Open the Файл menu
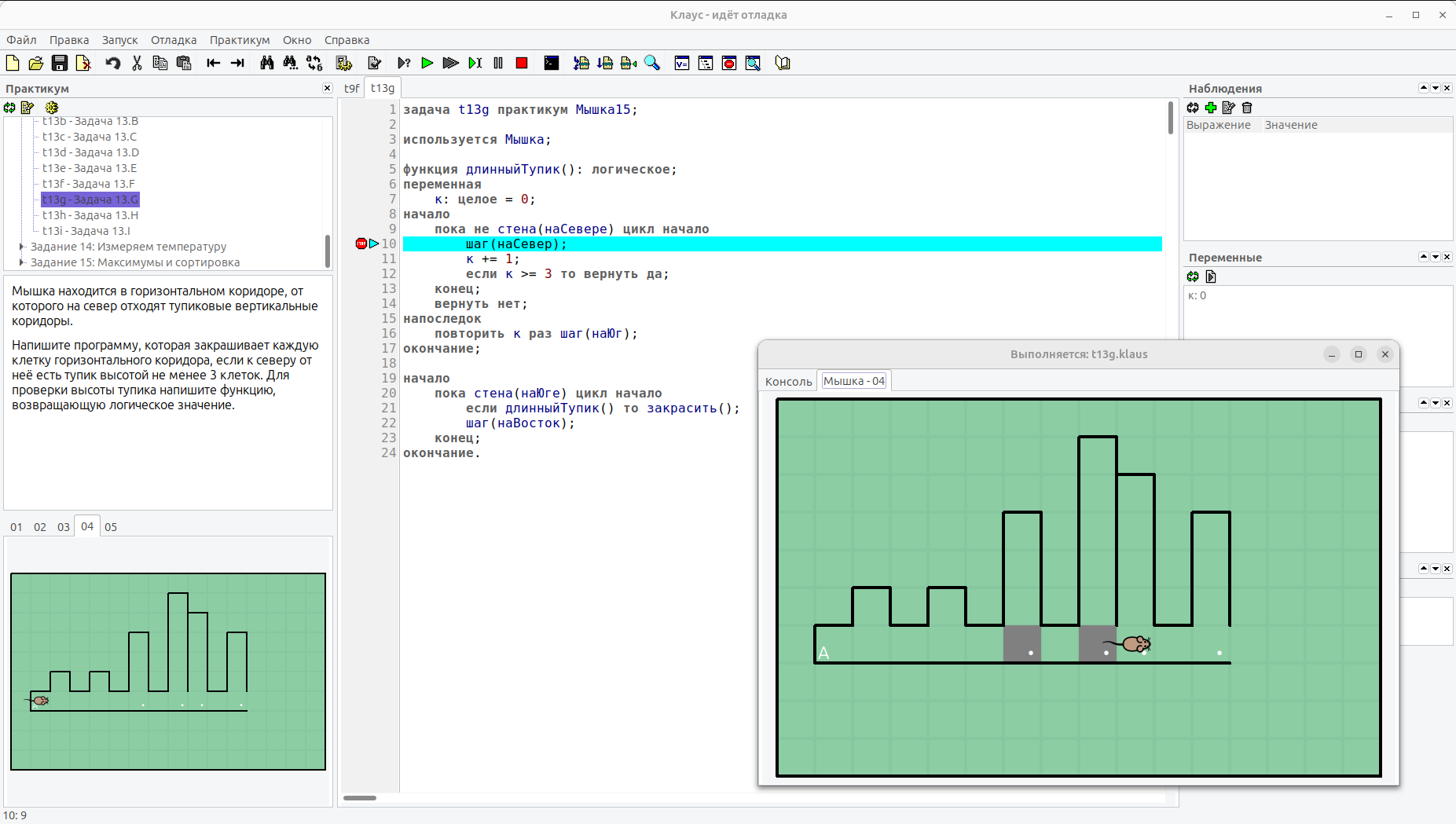This screenshot has height=824, width=1456. click(21, 40)
